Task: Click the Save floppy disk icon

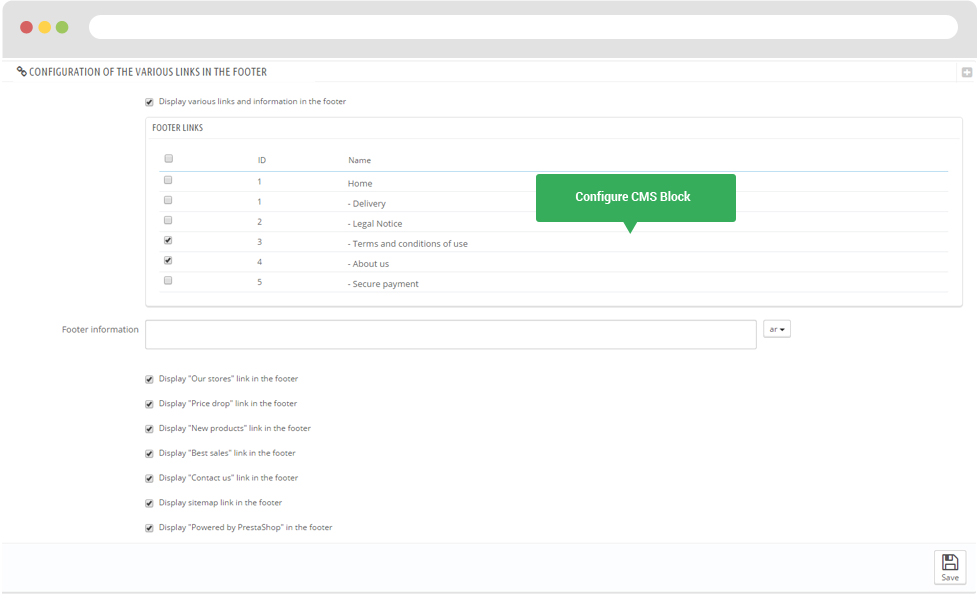Action: click(950, 562)
